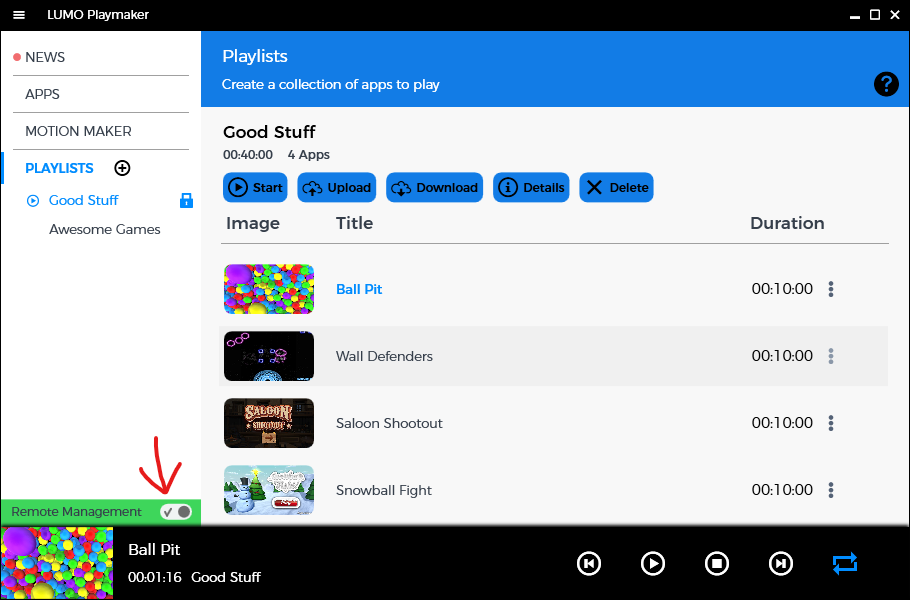Screen dimensions: 910x600
Task: Click the Snowball Fight thumbnail
Action: click(269, 490)
